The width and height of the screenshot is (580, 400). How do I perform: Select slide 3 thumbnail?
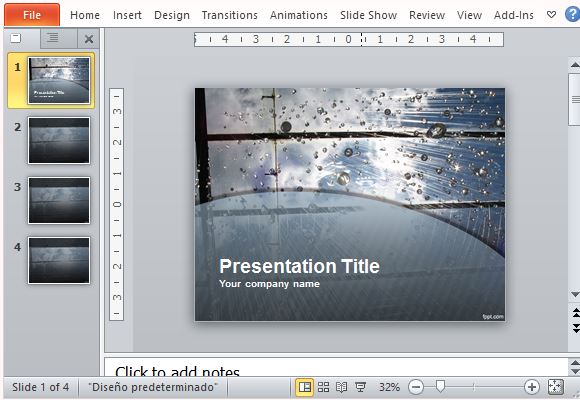click(59, 200)
